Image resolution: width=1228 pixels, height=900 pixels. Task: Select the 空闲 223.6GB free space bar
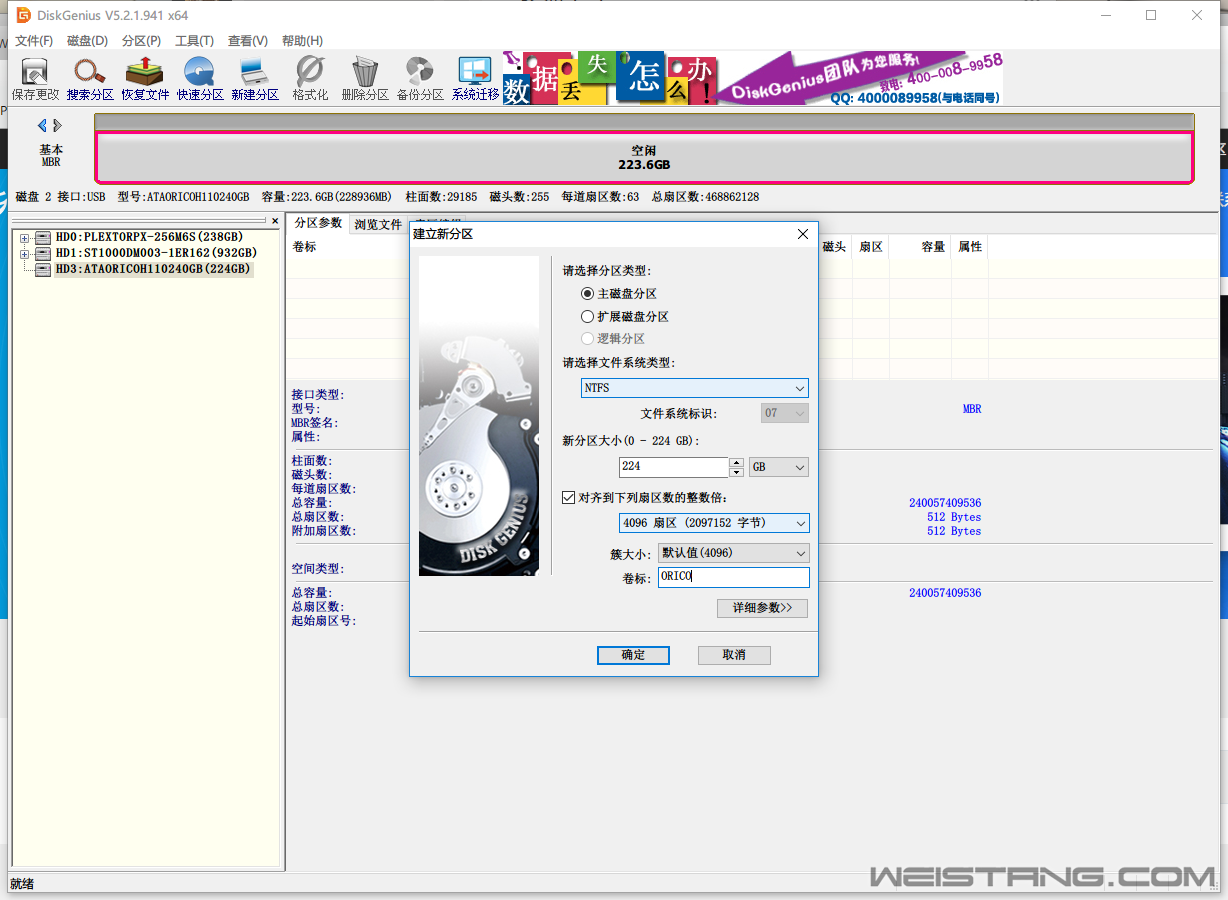[644, 158]
